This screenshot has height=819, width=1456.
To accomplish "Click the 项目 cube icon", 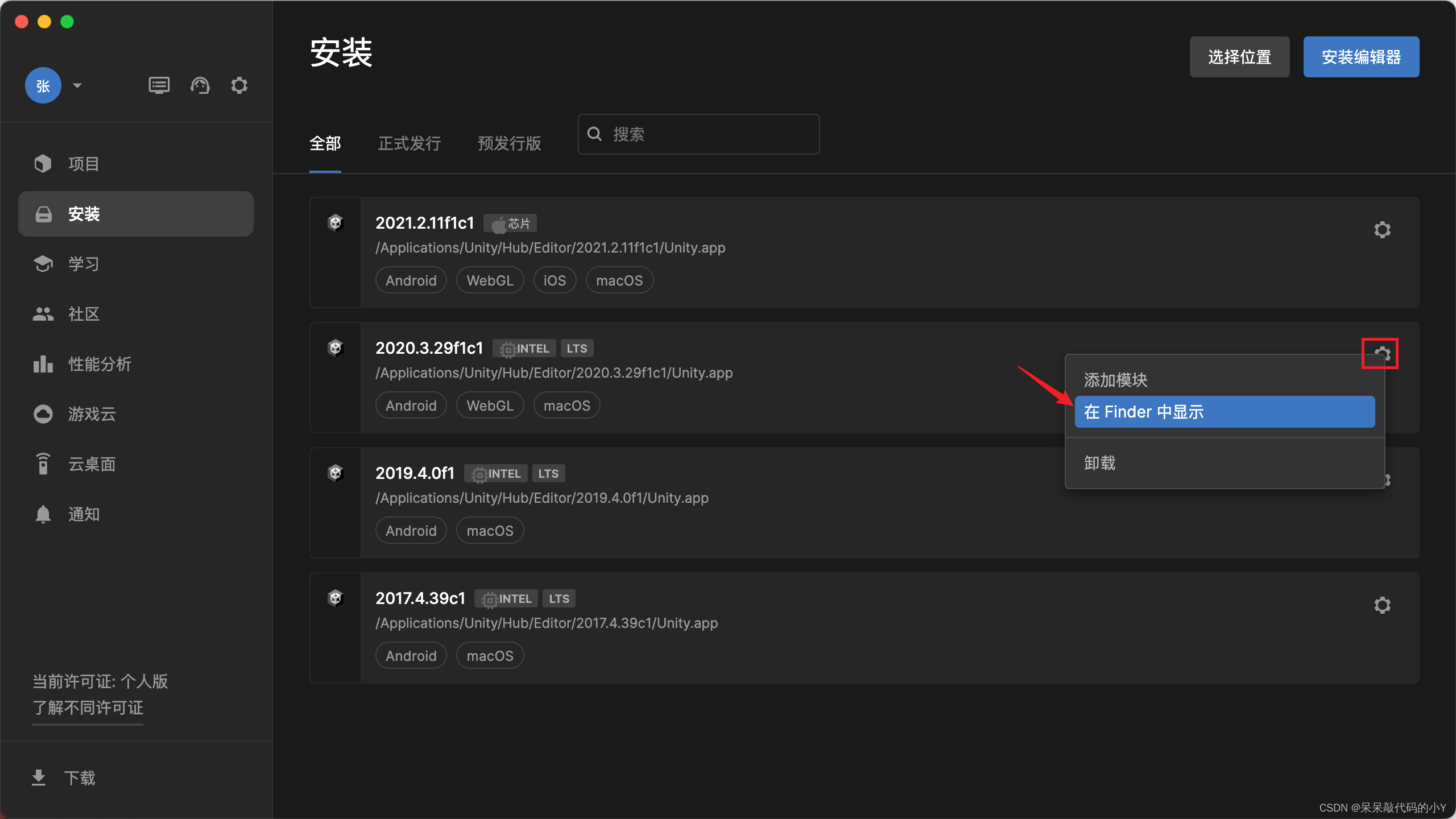I will pos(43,164).
